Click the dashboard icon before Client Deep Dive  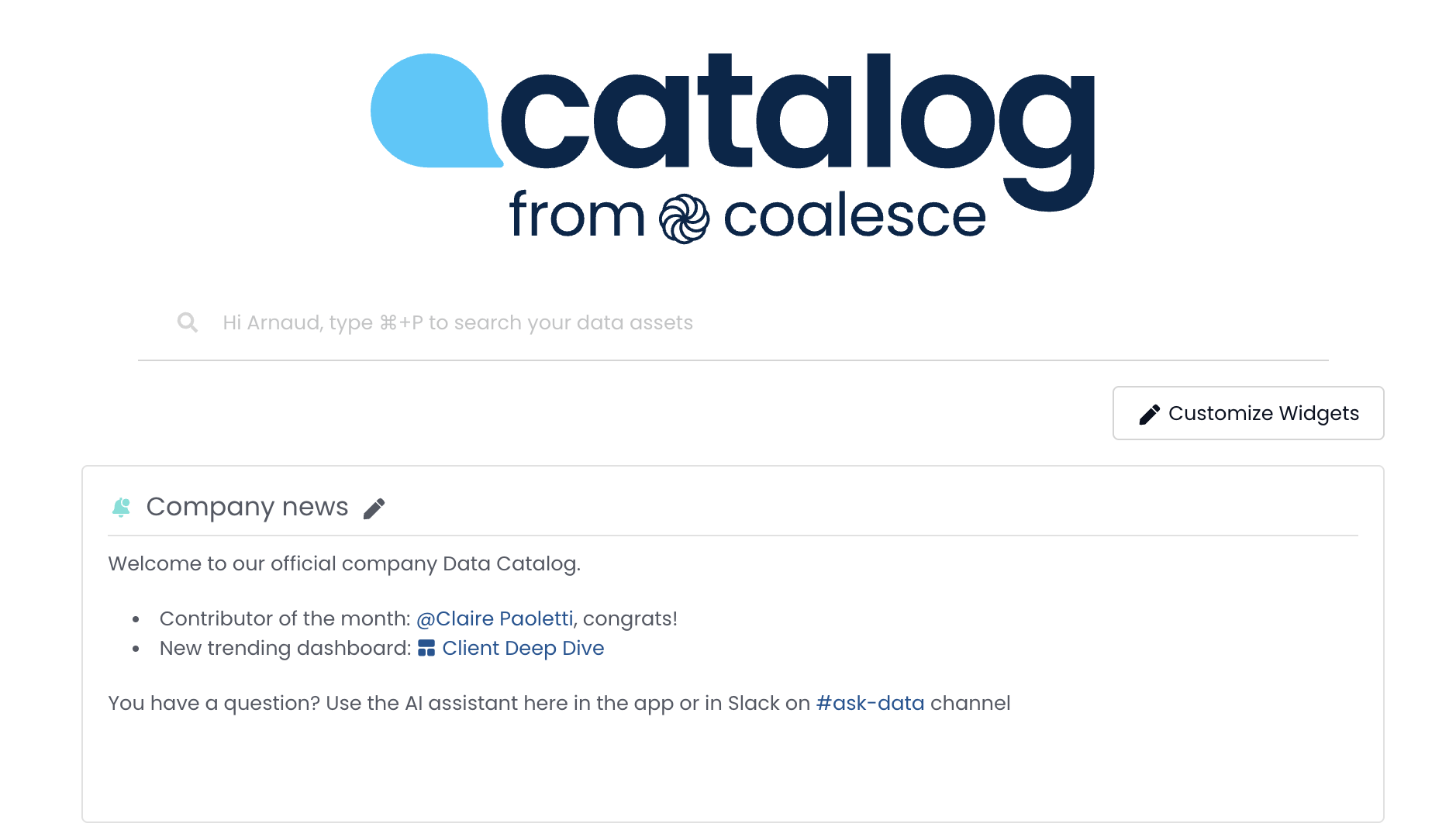click(426, 648)
